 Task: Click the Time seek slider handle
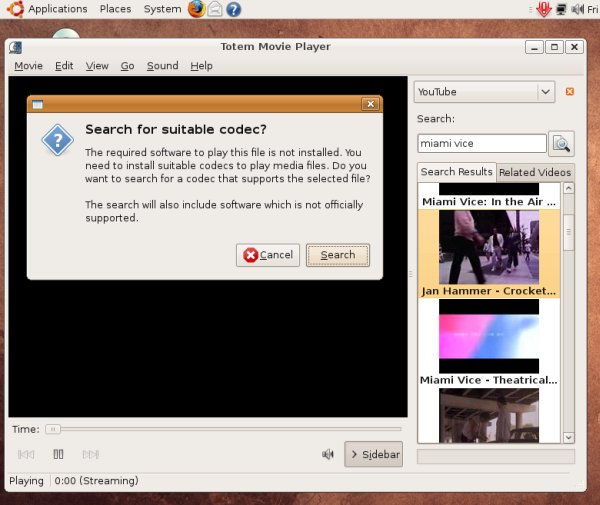(x=53, y=429)
